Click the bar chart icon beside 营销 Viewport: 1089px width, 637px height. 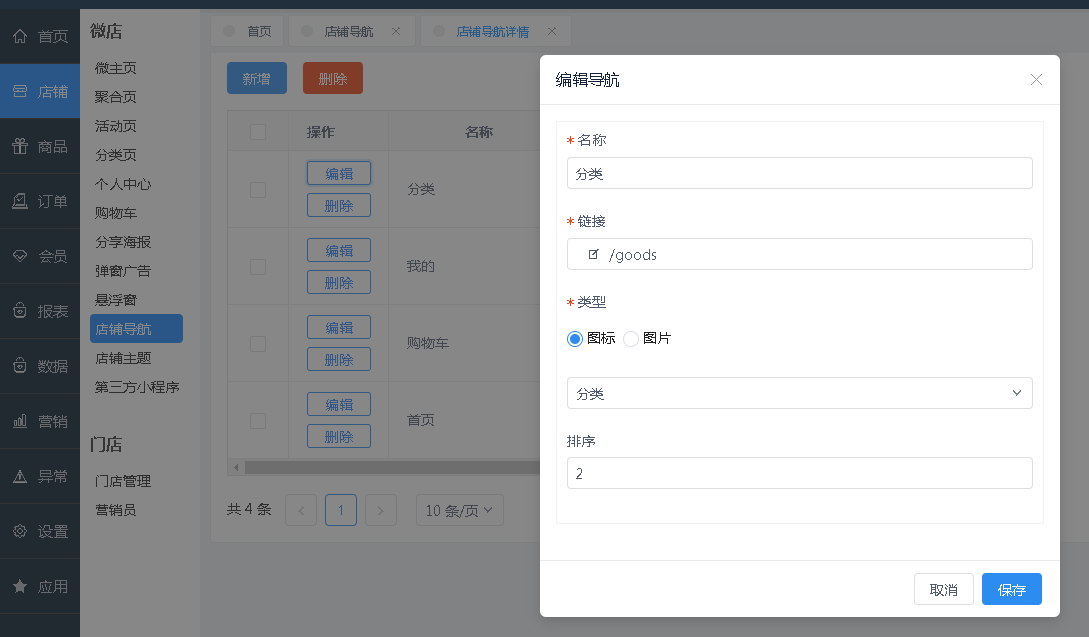tap(20, 421)
